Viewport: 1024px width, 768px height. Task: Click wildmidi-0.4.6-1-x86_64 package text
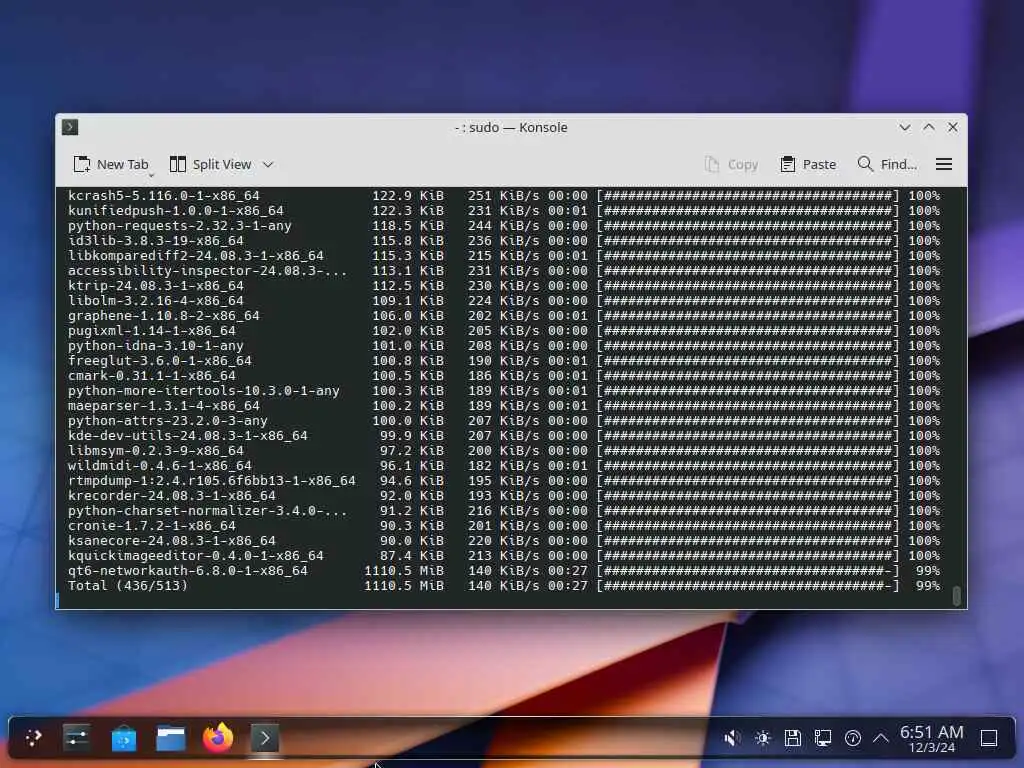(x=160, y=466)
